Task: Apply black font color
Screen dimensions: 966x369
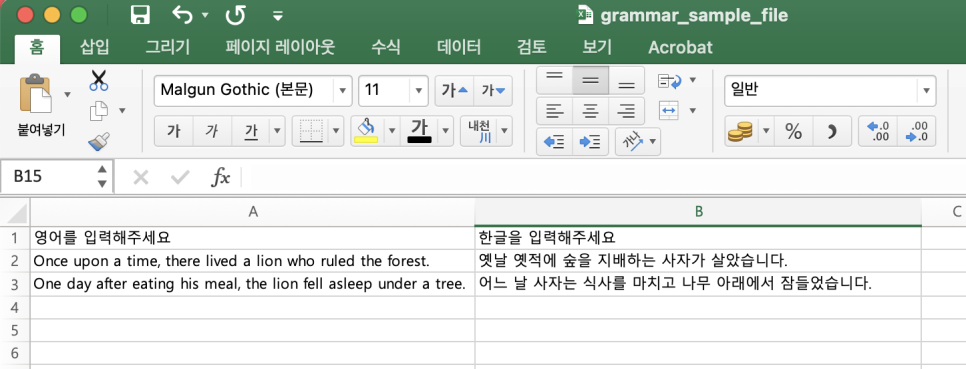Action: 420,131
